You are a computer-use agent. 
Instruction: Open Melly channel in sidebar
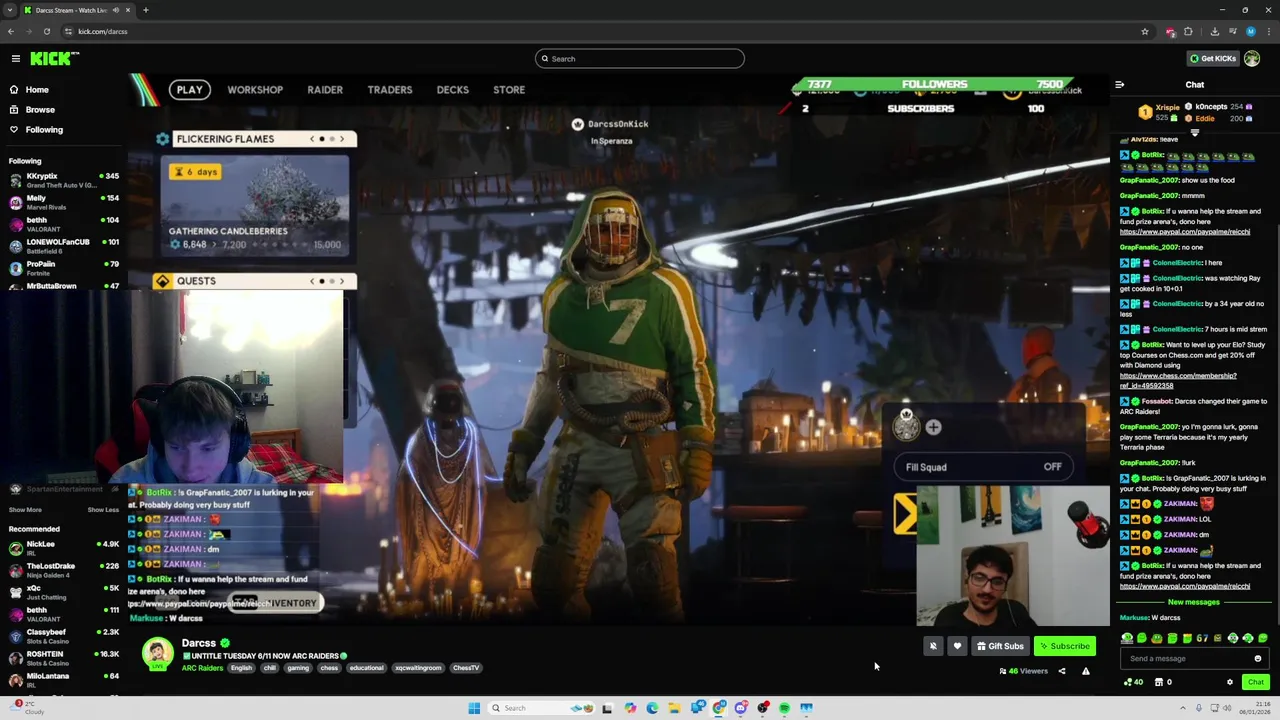[64, 202]
